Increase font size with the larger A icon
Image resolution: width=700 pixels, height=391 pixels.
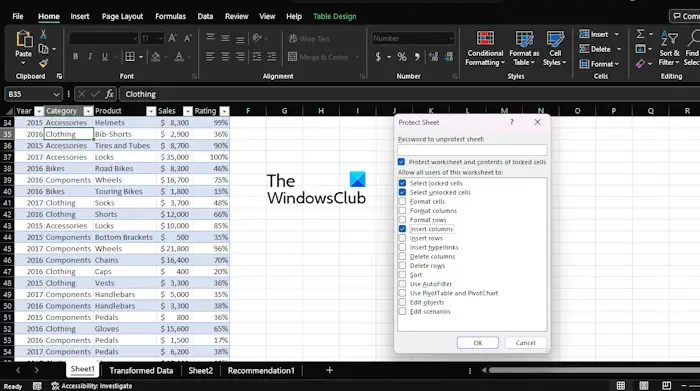(x=172, y=38)
